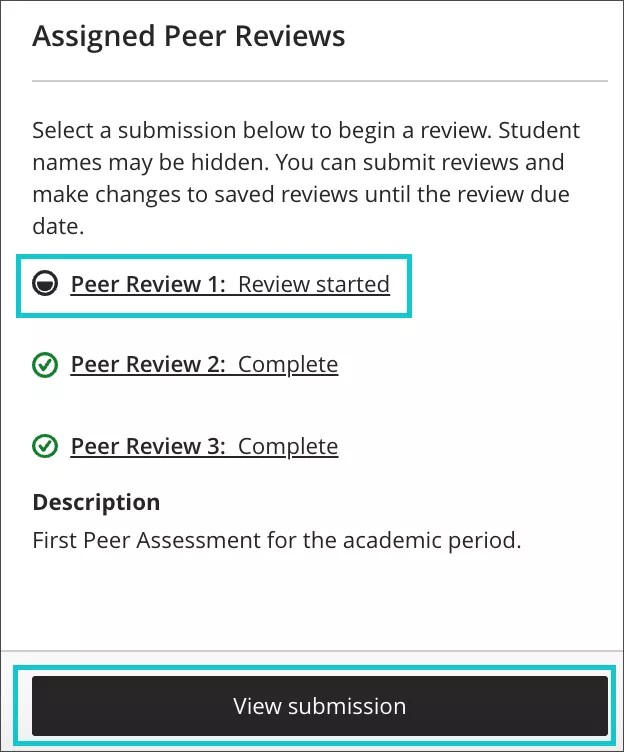Click the green checkmark beside Peer Review 2
624x752 pixels.
pos(44,366)
